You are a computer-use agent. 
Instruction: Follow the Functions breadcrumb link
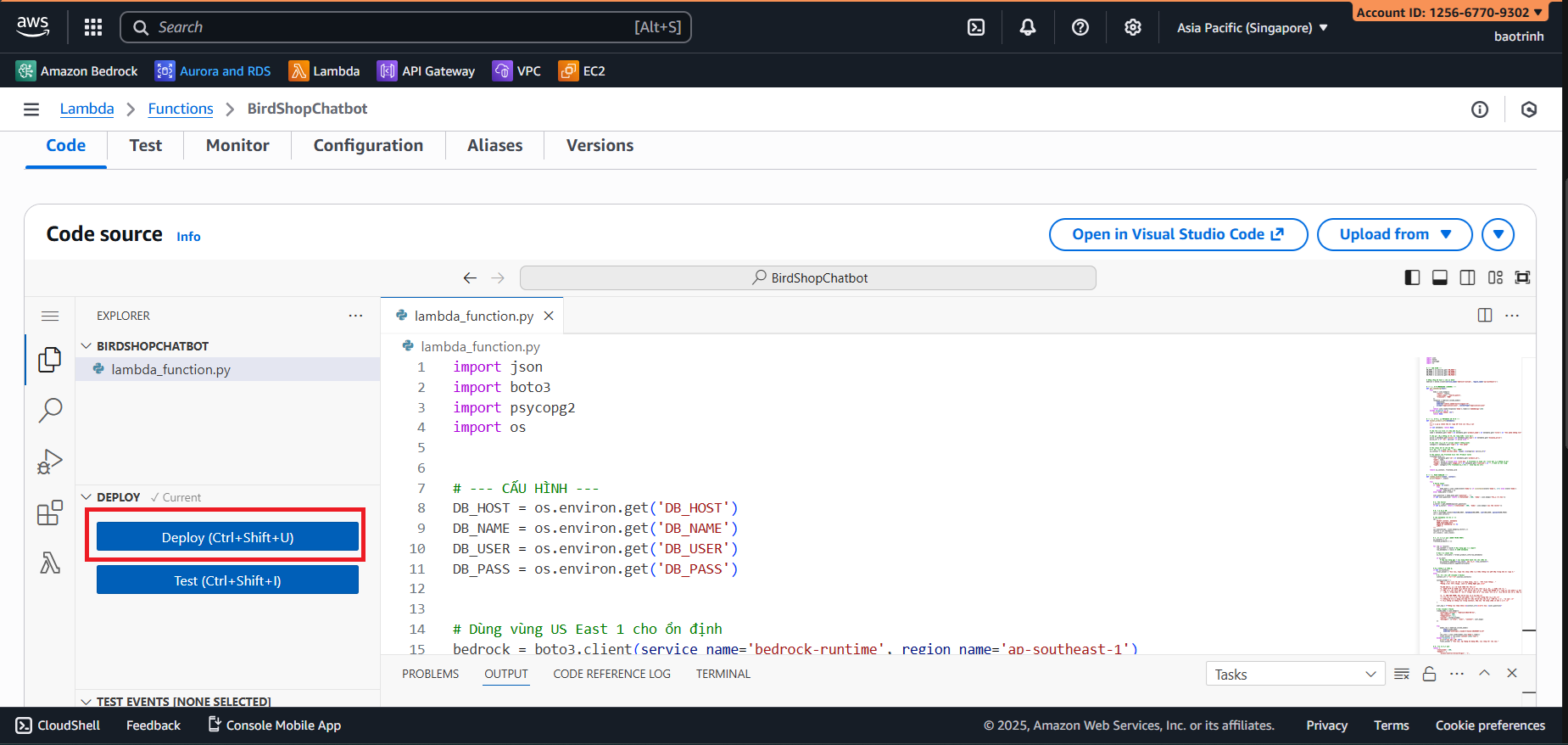[181, 109]
